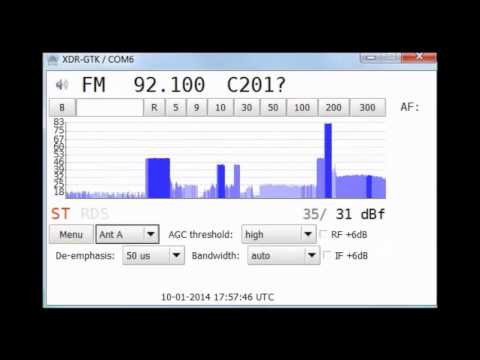This screenshot has width=480, height=360.
Task: Click the 8 preset button
Action: [62, 108]
